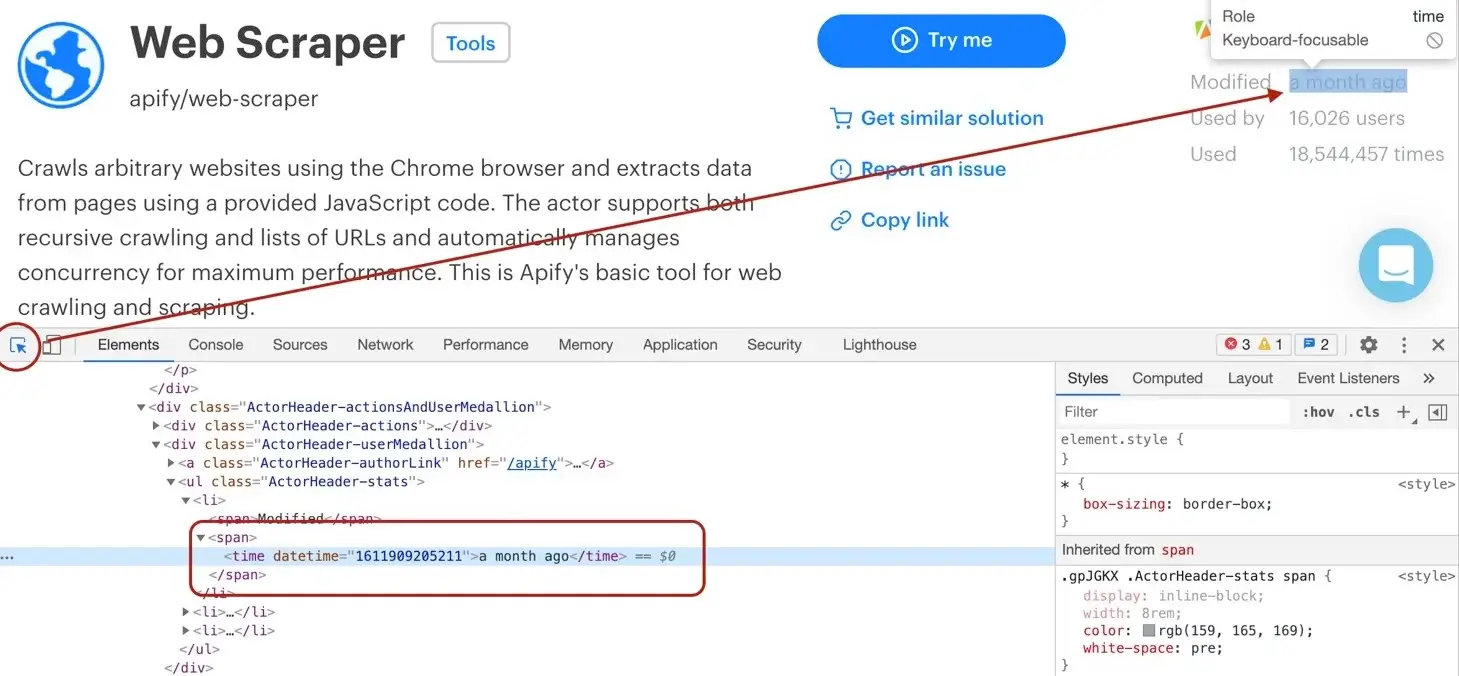
Task: Collapse the ActorHeader-userMedallion div
Action: coord(156,444)
